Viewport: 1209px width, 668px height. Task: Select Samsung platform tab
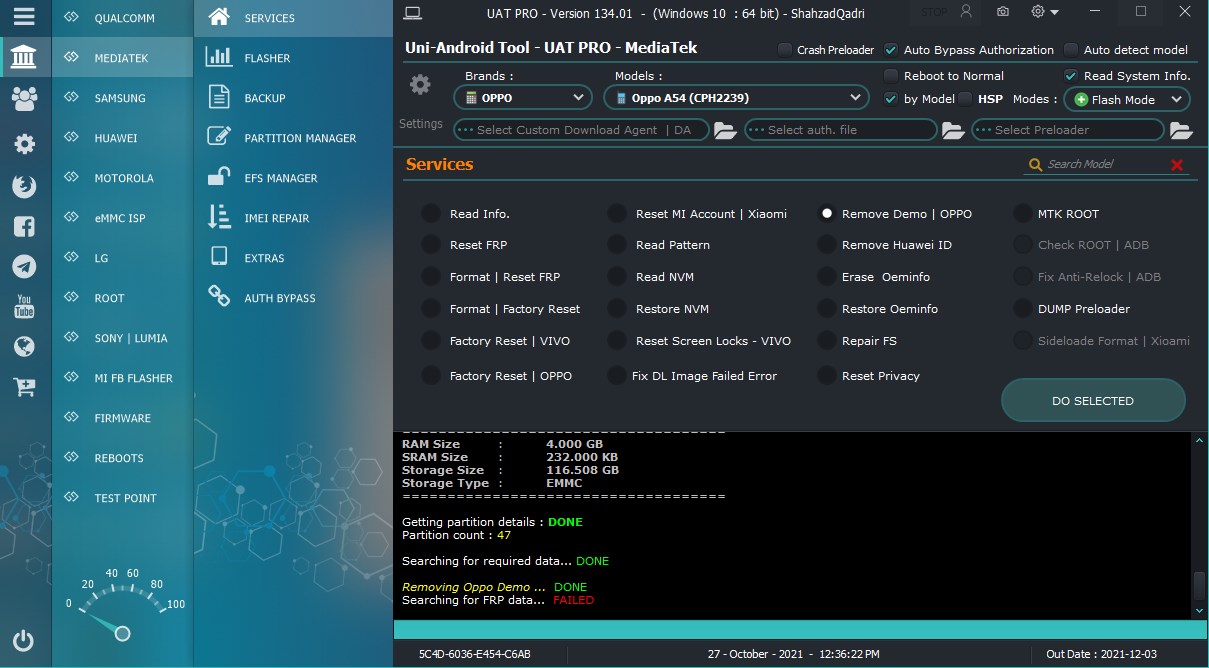pyautogui.click(x=122, y=98)
